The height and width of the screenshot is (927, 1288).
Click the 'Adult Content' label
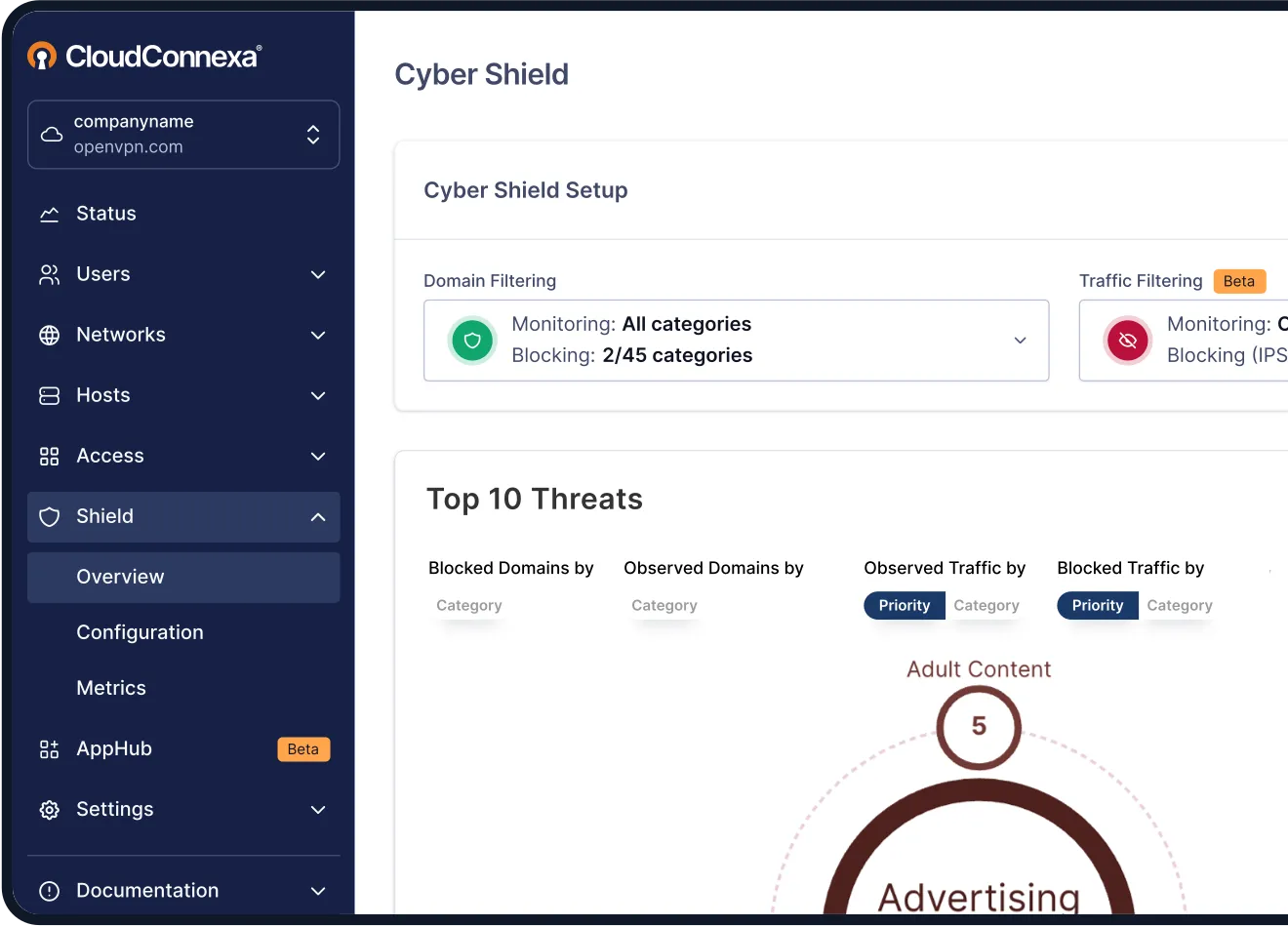(979, 669)
